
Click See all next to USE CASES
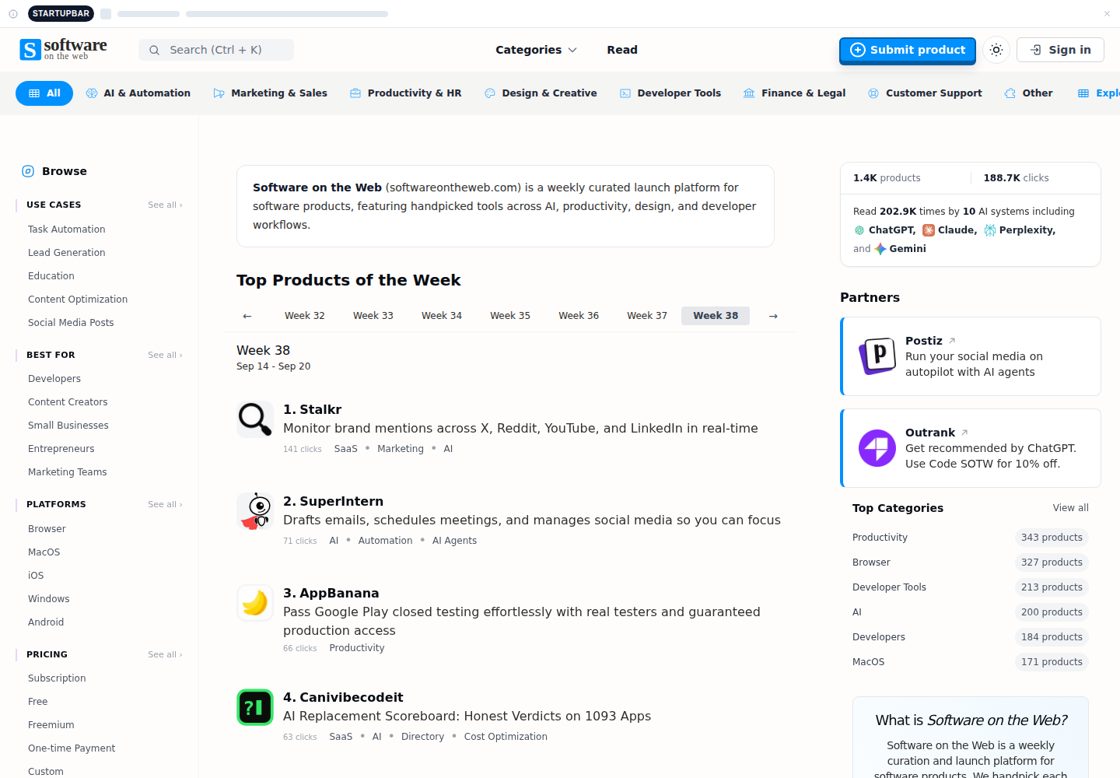pos(165,205)
